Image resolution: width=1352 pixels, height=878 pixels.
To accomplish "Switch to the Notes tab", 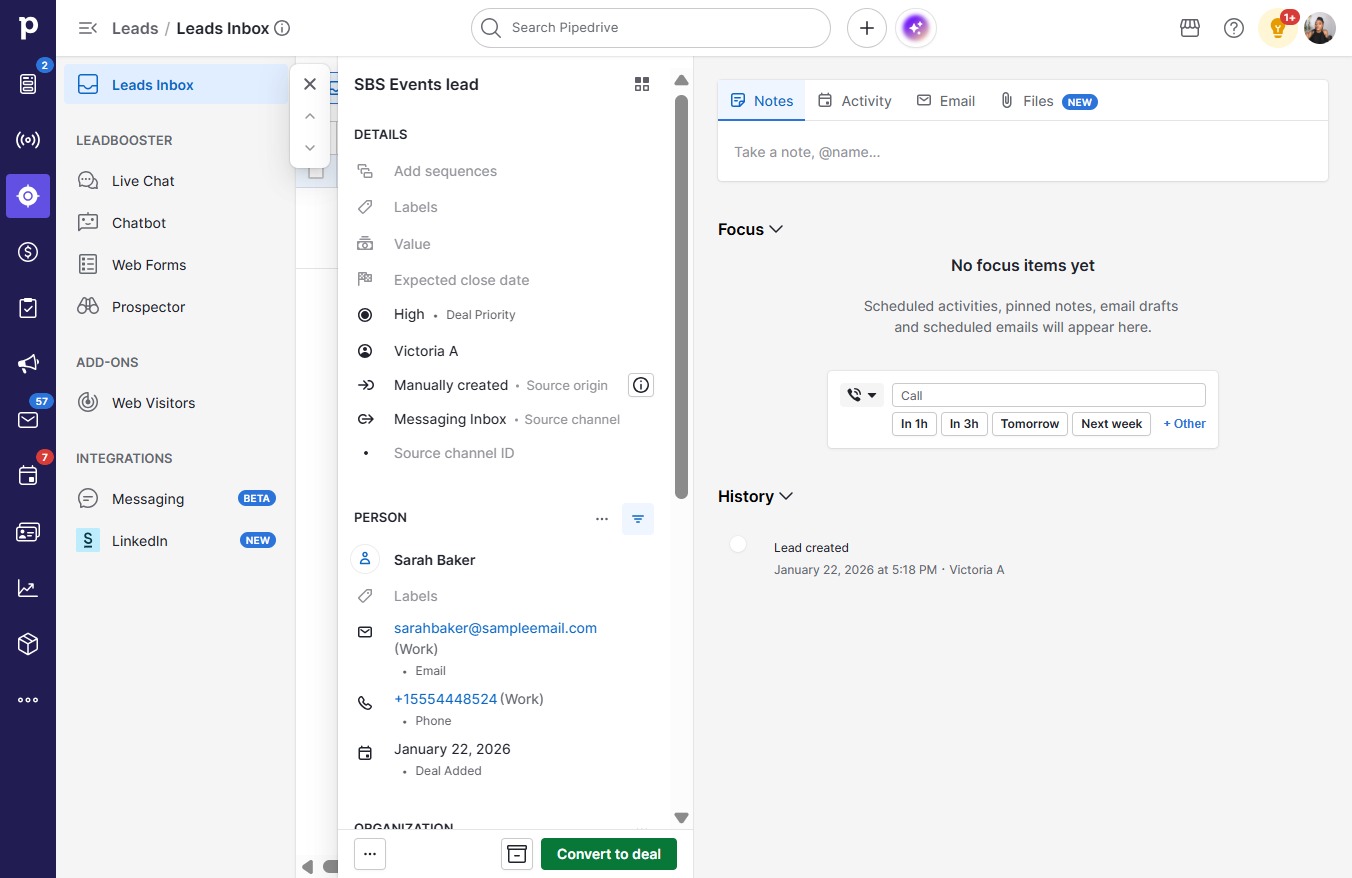I will point(762,101).
